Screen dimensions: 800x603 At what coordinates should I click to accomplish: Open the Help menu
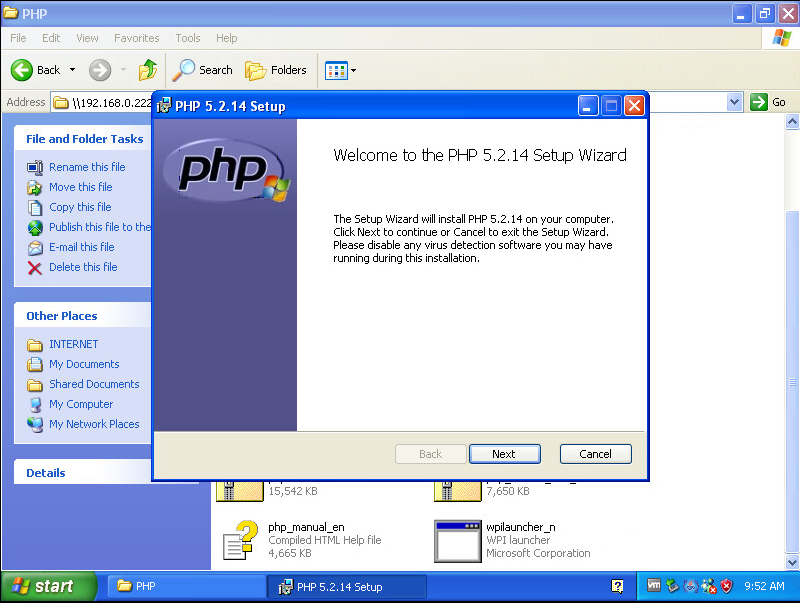coord(227,38)
